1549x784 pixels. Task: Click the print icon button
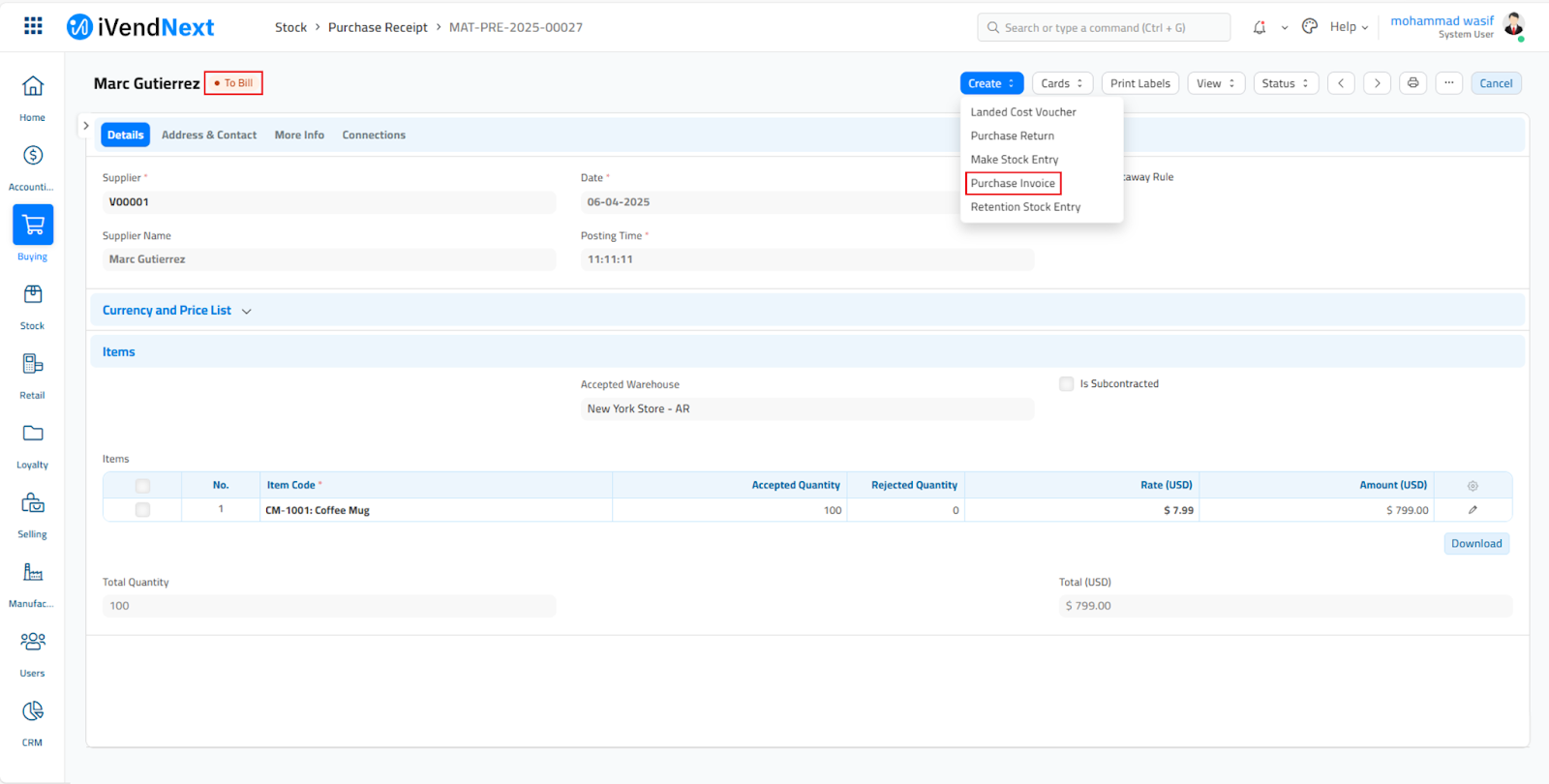click(1413, 83)
